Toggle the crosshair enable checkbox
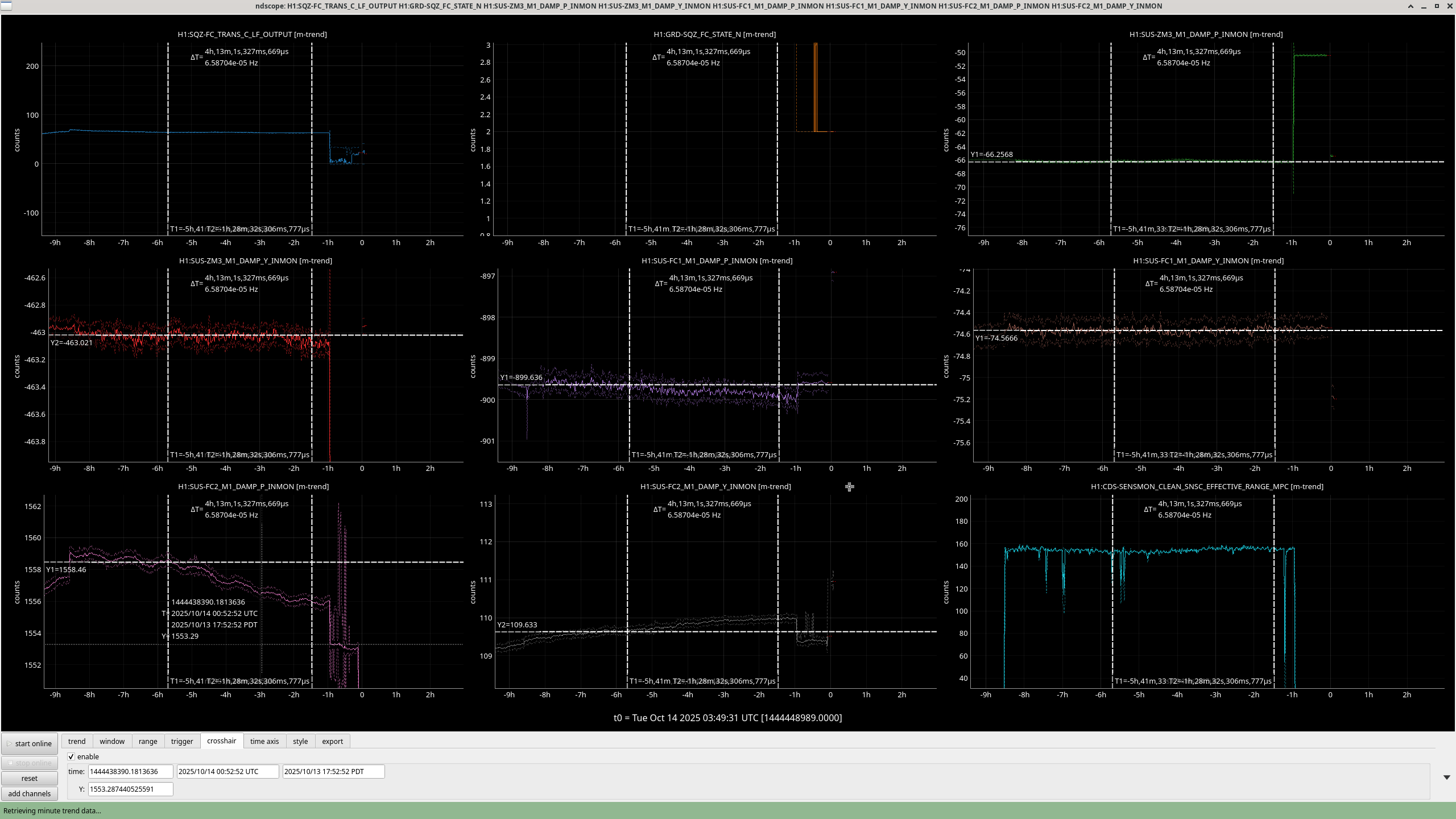Viewport: 1456px width, 819px height. tap(71, 756)
